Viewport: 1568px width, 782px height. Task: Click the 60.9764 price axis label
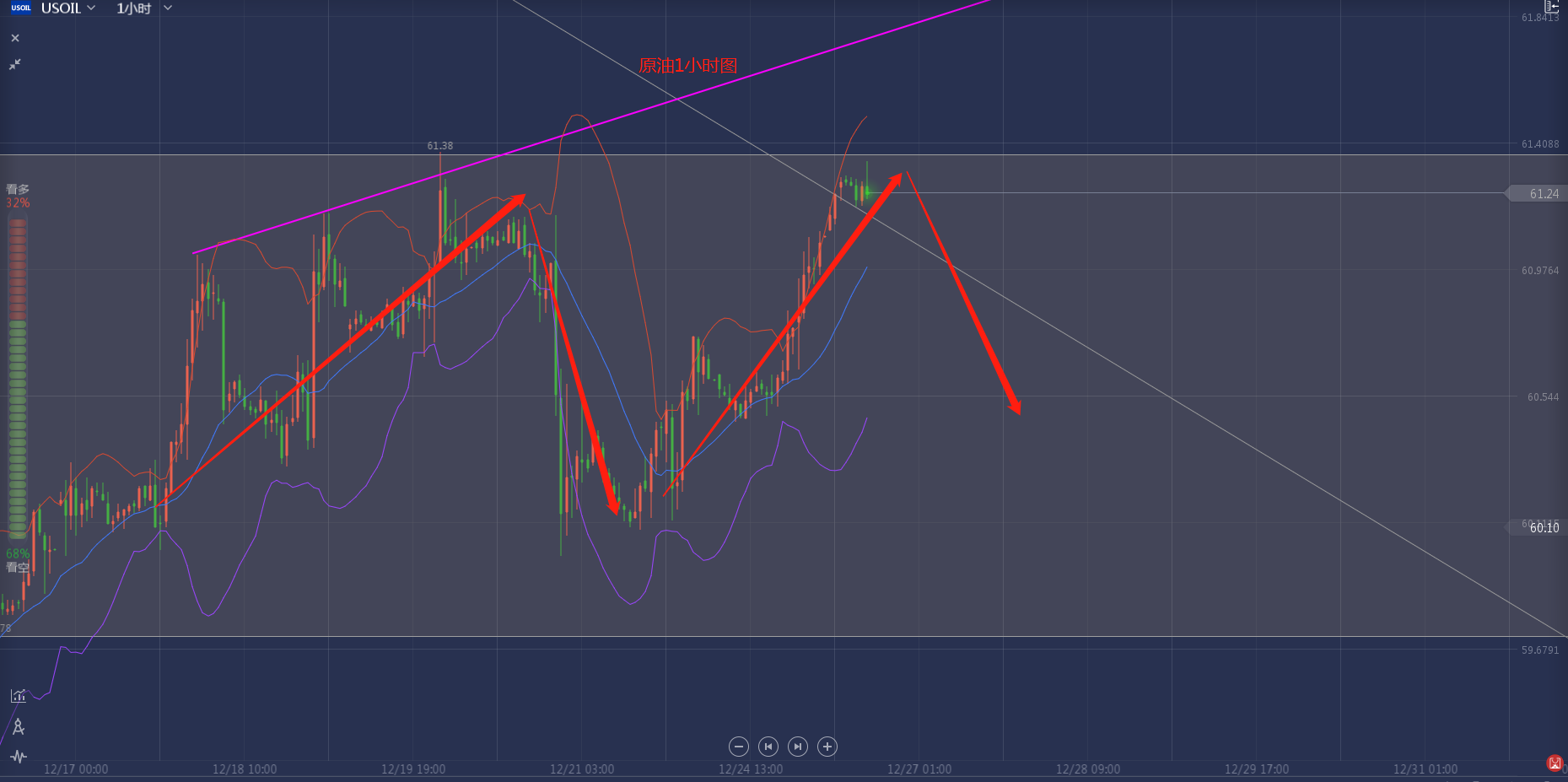tap(1540, 271)
